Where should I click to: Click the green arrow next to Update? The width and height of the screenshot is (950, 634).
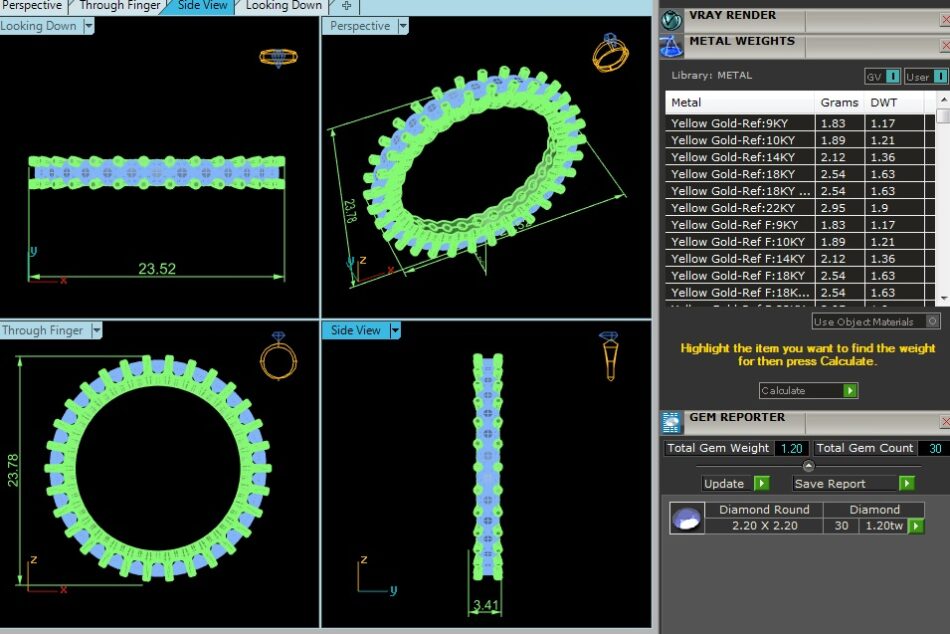[762, 483]
